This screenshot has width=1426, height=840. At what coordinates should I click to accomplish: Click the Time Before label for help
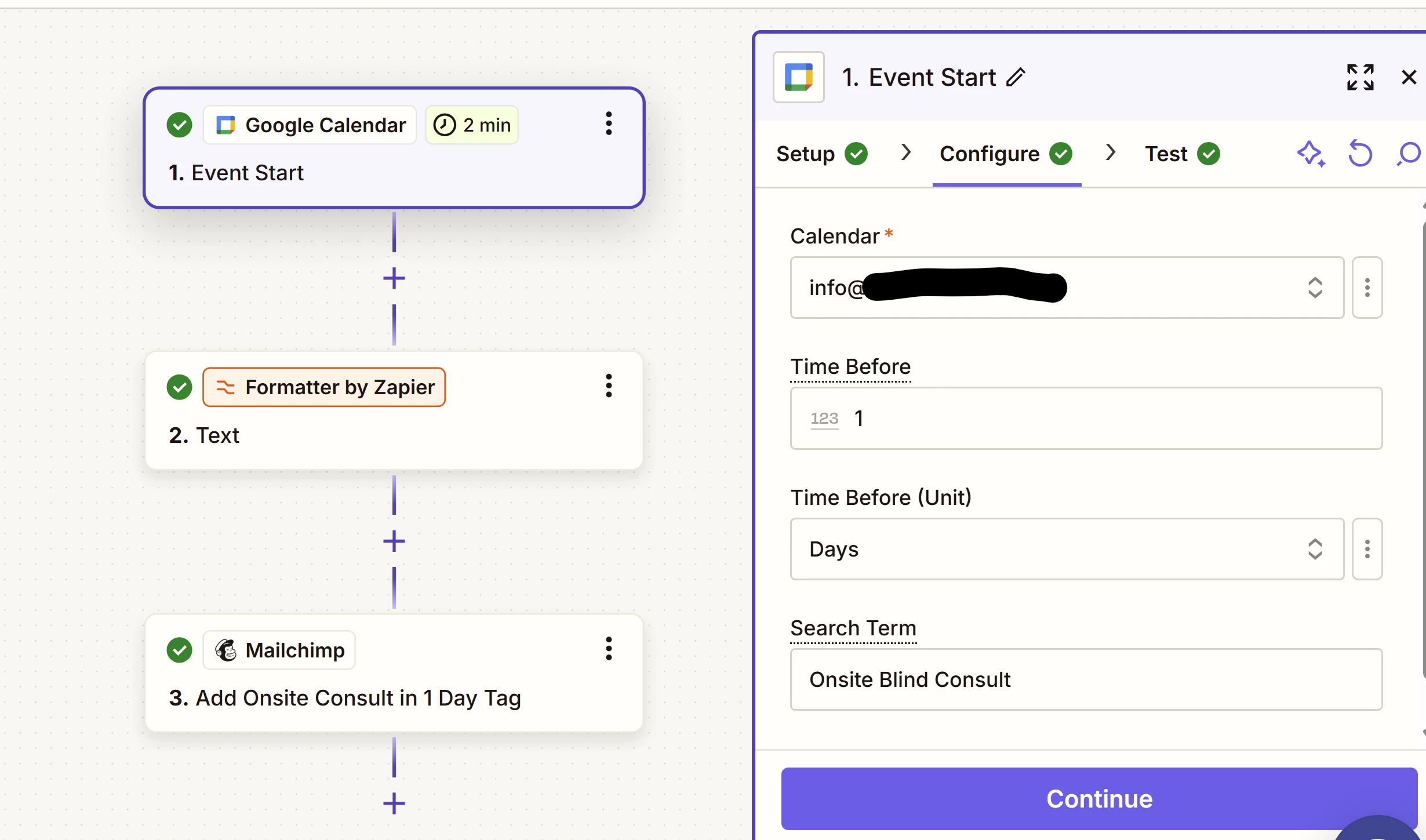[x=850, y=367]
